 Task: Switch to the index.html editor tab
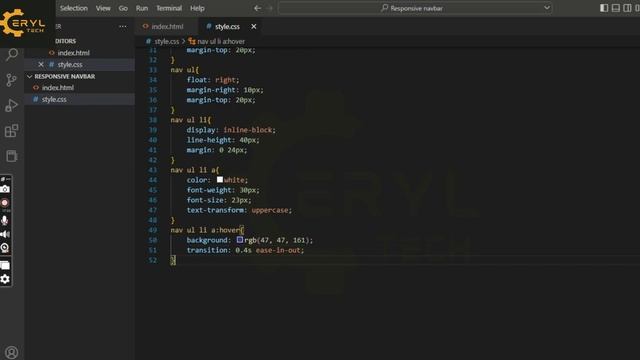pos(167,27)
